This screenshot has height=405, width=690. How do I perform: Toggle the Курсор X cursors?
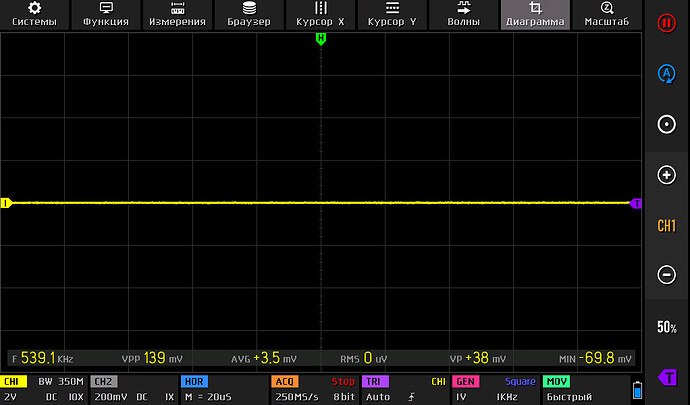point(320,14)
